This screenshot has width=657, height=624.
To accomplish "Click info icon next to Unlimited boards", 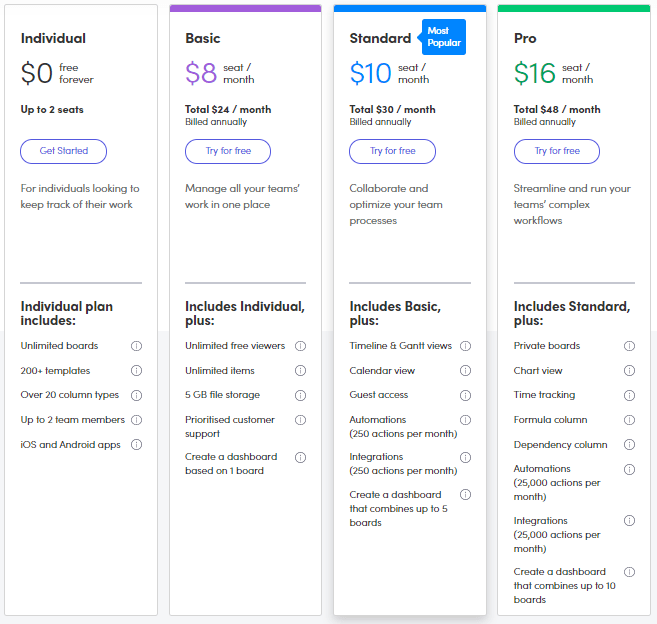I will click(136, 346).
